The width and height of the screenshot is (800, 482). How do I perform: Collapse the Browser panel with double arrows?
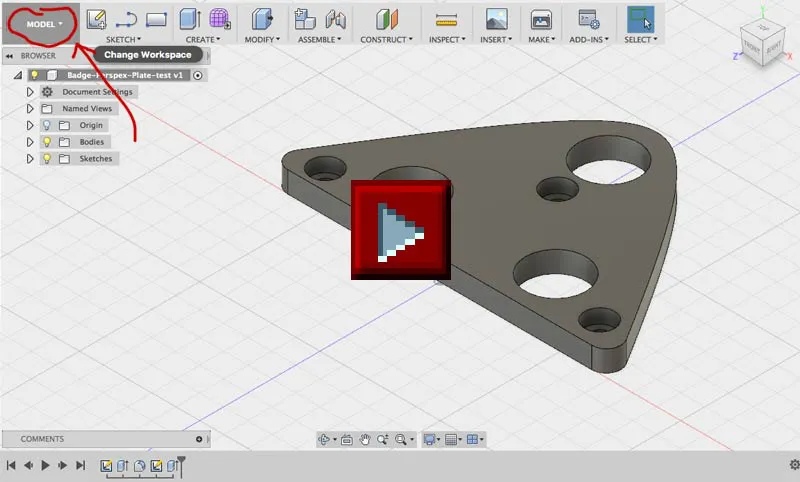[x=10, y=56]
